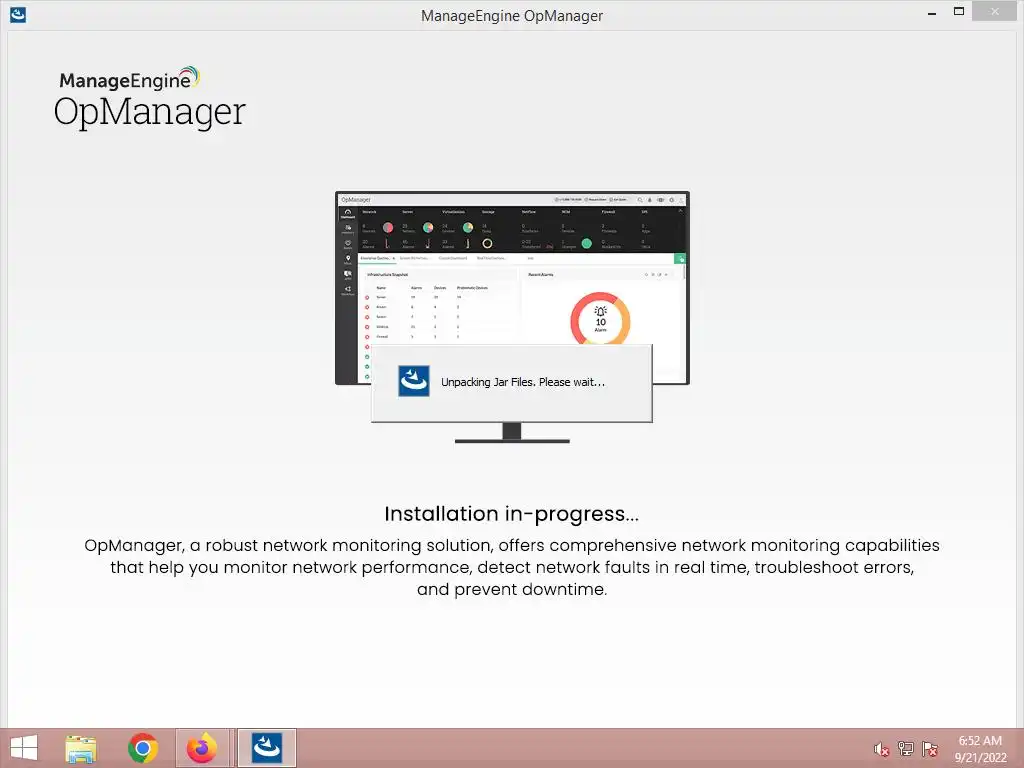Viewport: 1024px width, 768px height.
Task: Click the ManageEngine OpManager title bar text
Action: (512, 16)
